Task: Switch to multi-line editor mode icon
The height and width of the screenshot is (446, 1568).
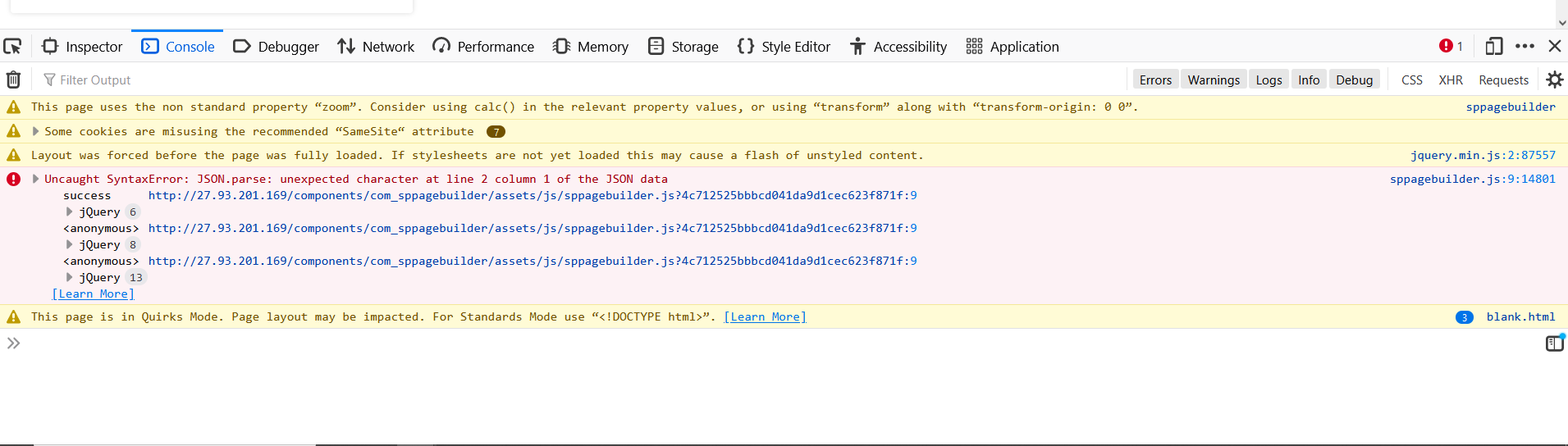Action: (1554, 344)
